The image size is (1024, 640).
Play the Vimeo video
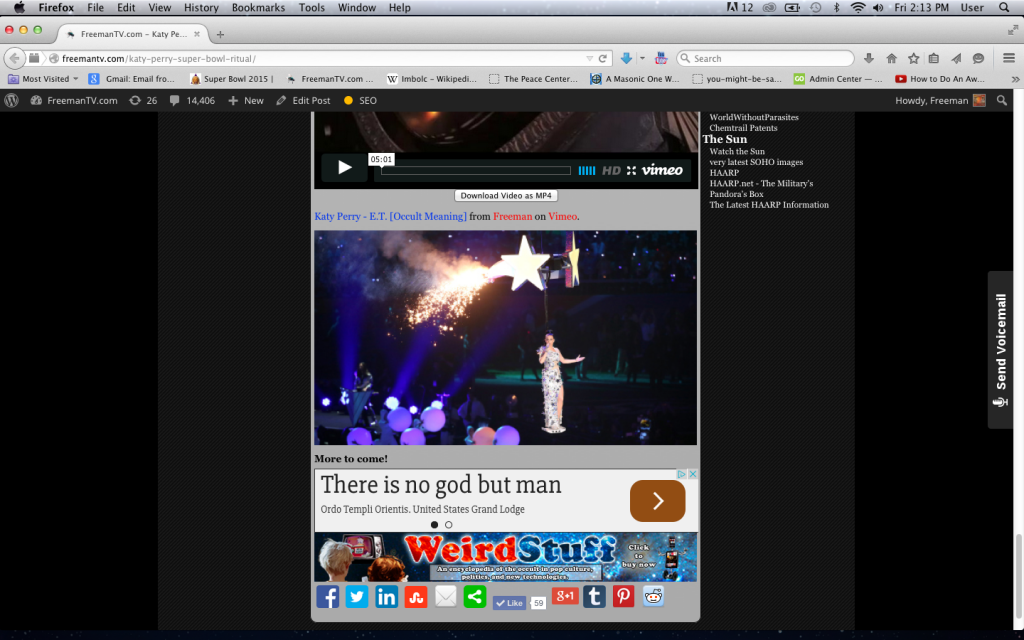344,168
